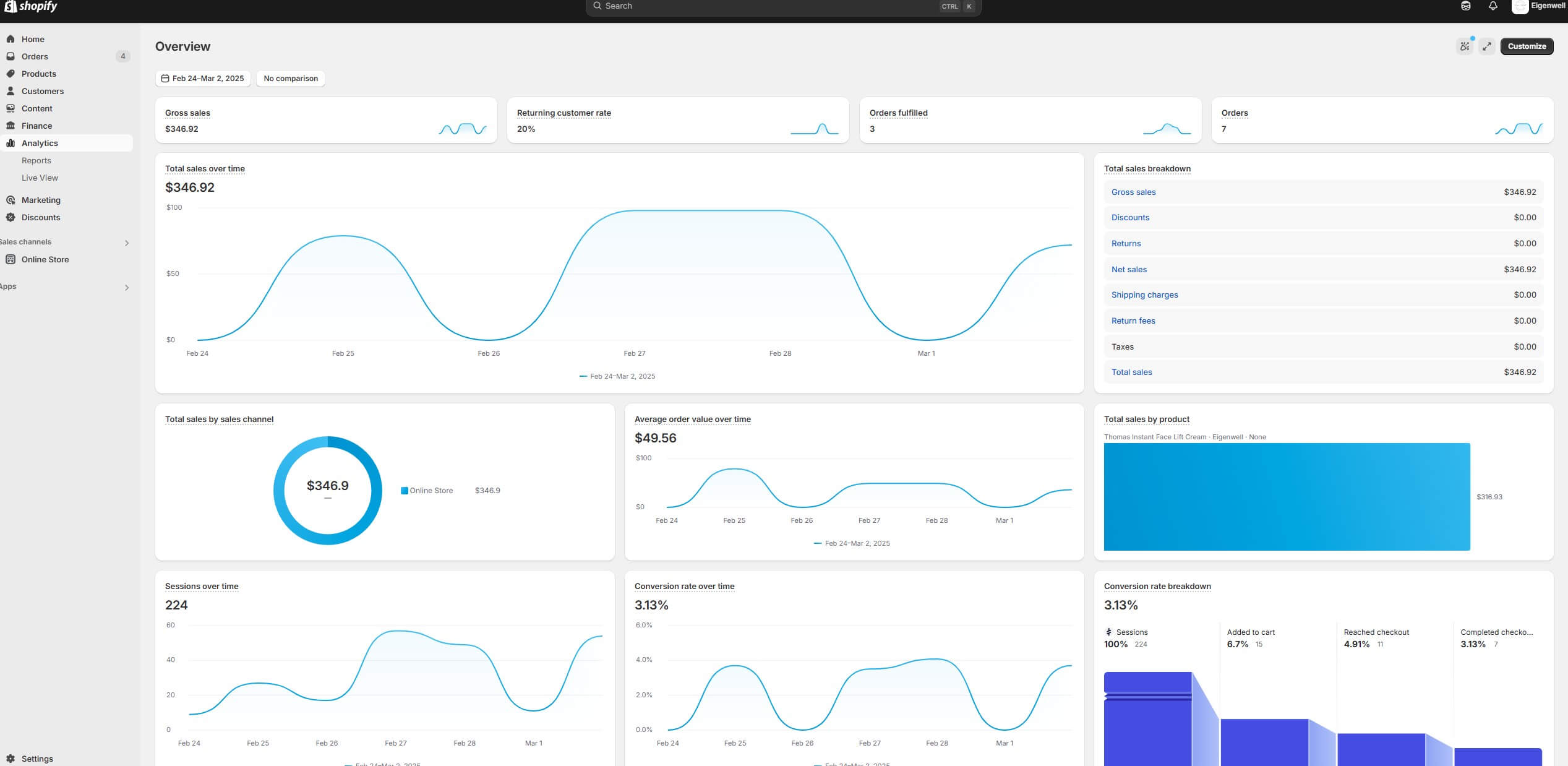Go to Reports under Analytics
1568x766 pixels.
click(36, 160)
